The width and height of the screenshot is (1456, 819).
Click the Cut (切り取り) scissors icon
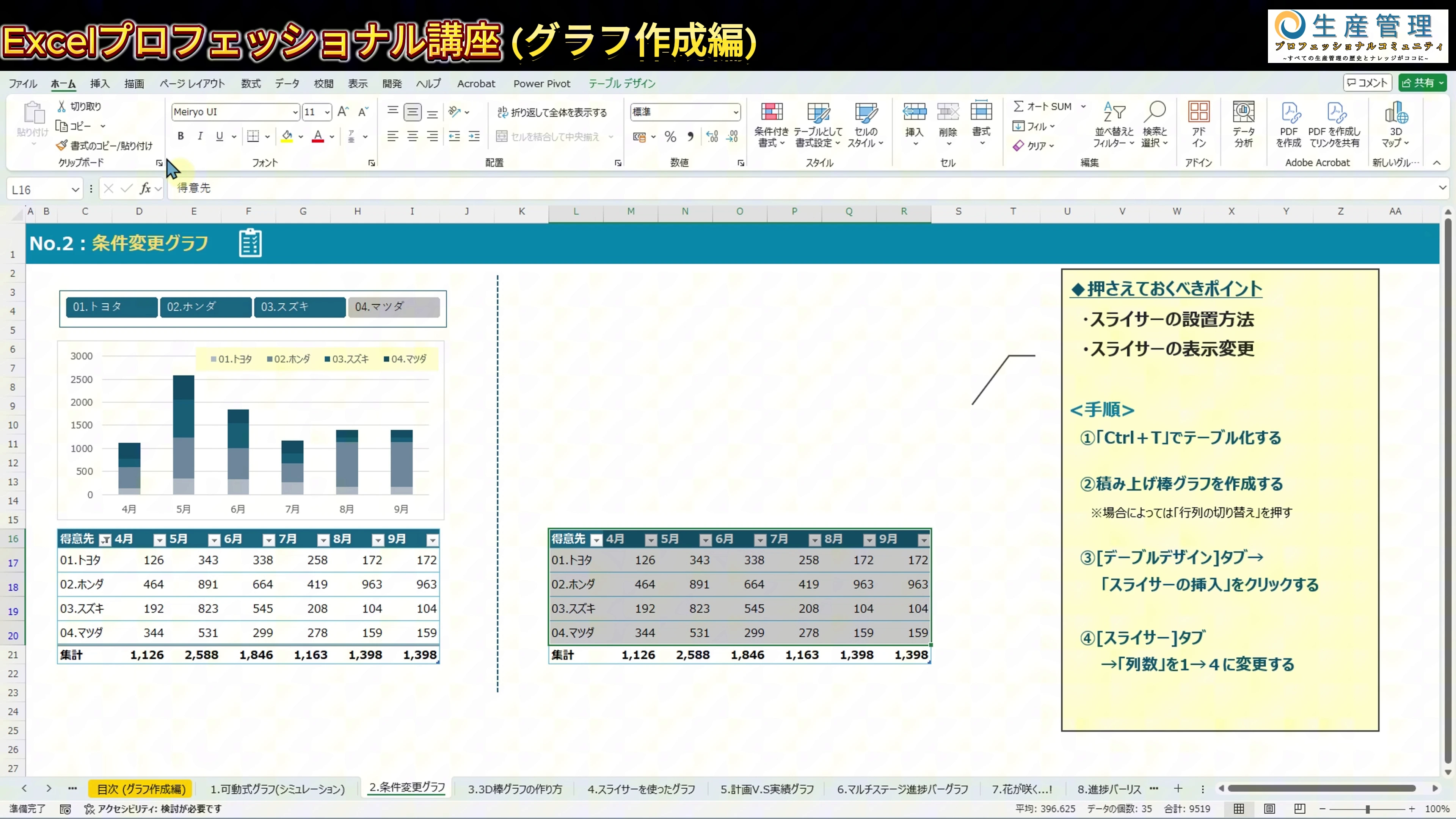pyautogui.click(x=61, y=106)
